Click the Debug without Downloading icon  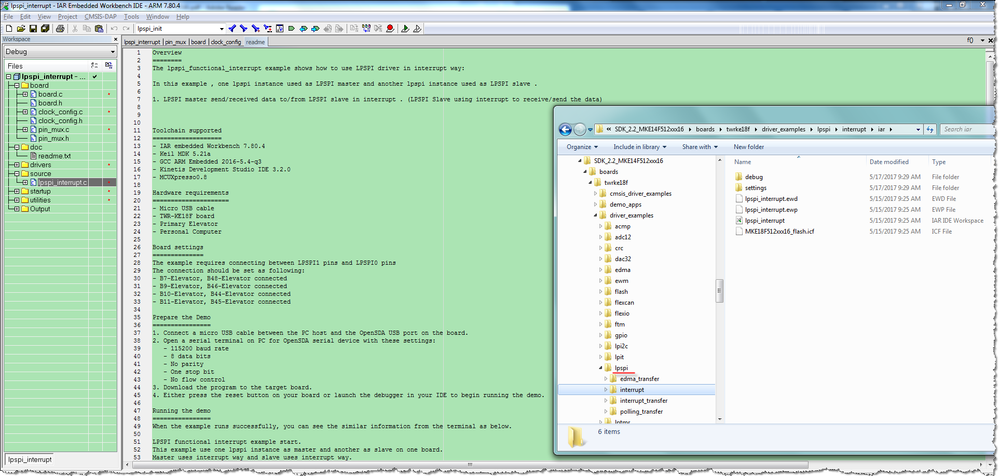pyautogui.click(x=416, y=29)
